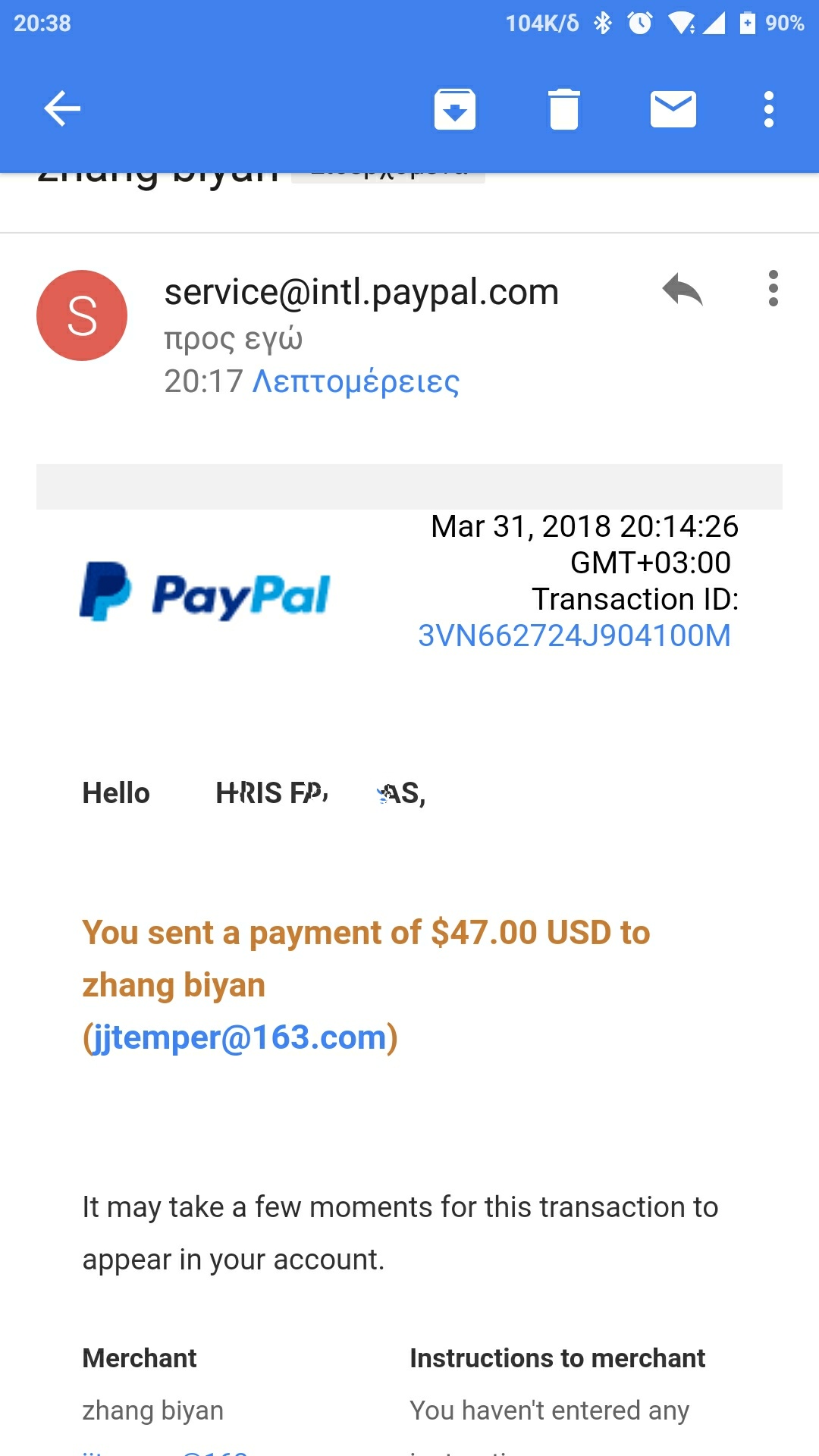Viewport: 819px width, 1456px height.
Task: Open the message options three-dot menu
Action: (773, 289)
